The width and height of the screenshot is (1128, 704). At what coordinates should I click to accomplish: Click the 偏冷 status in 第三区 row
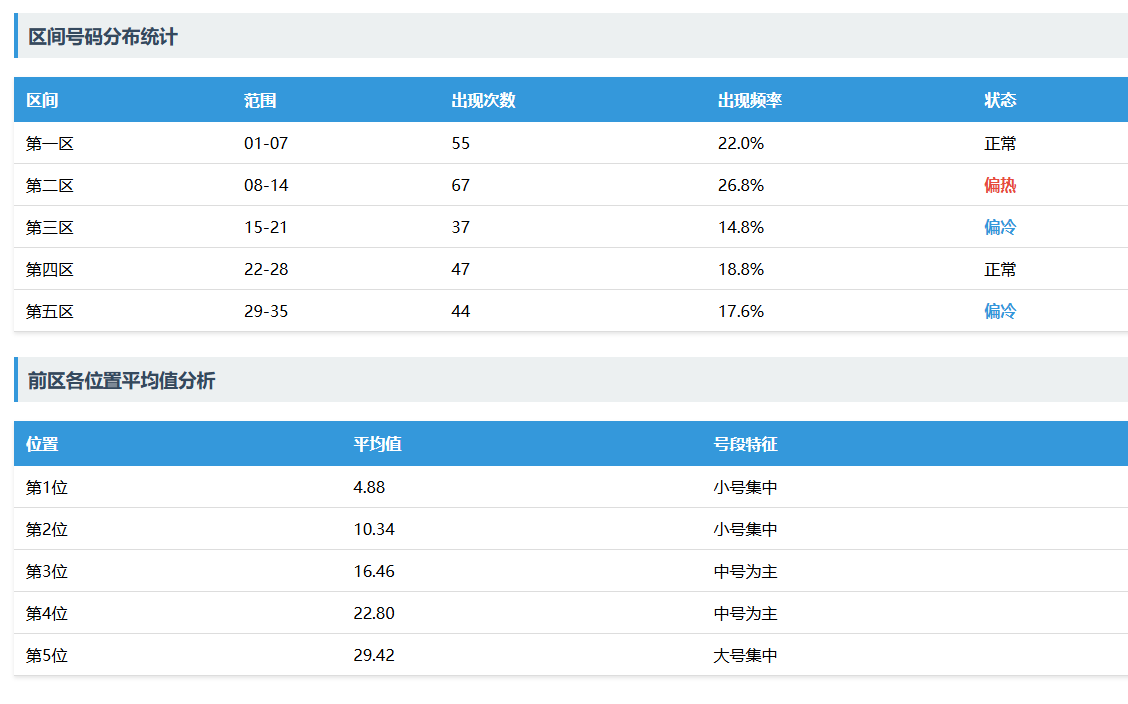(1000, 227)
